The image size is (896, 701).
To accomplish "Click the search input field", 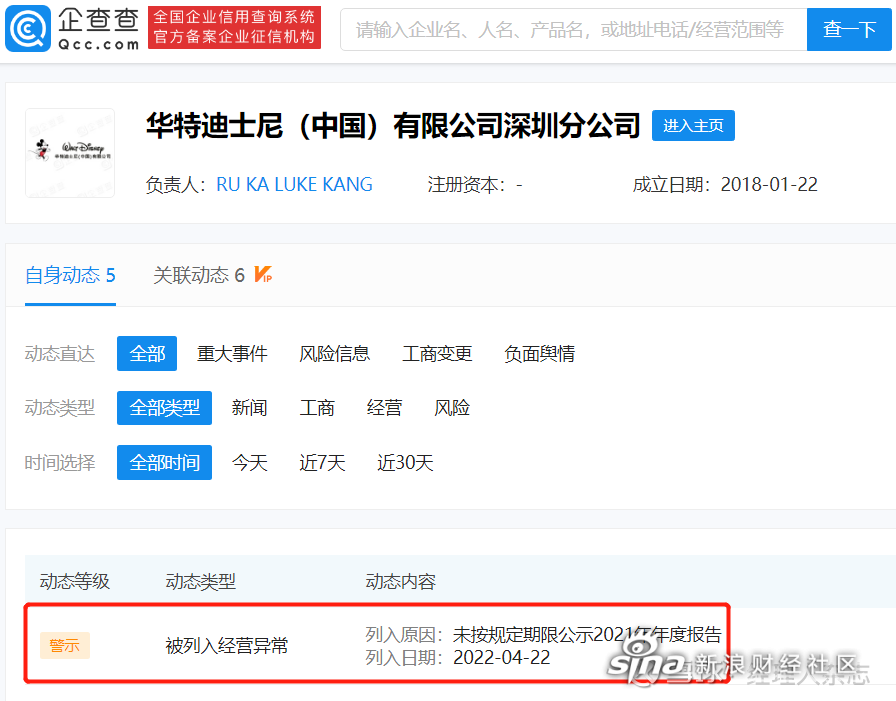I will [573, 30].
